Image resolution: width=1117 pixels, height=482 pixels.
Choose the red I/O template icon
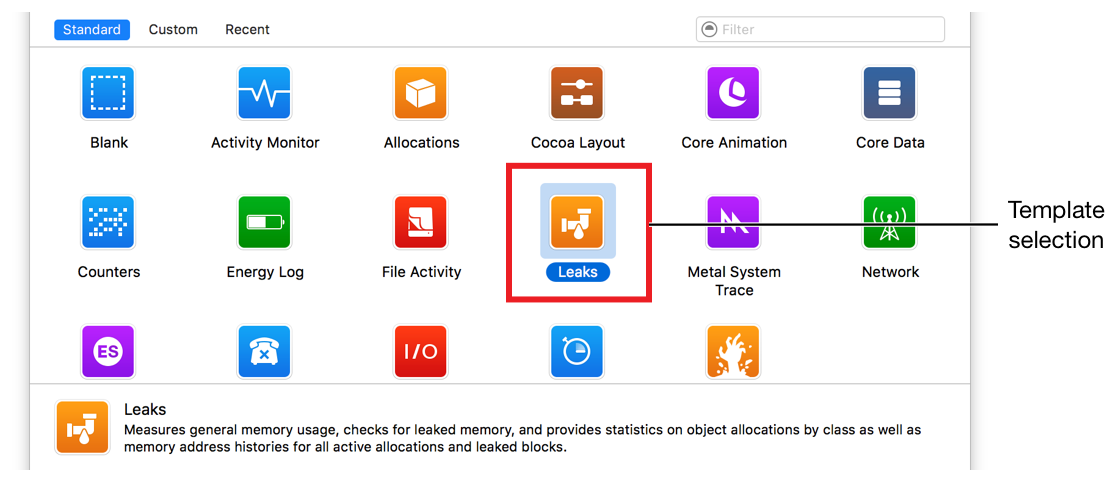pyautogui.click(x=421, y=352)
